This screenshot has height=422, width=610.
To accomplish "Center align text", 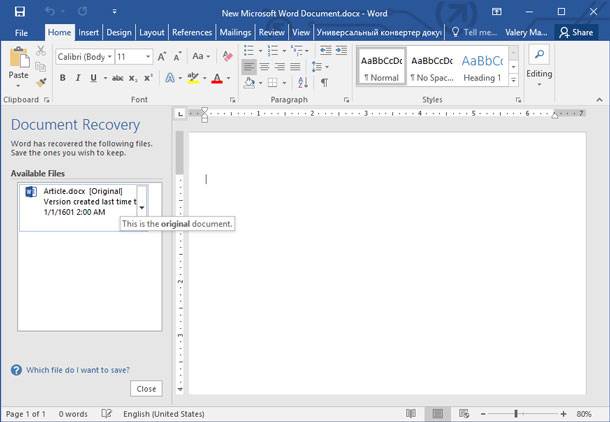I will coord(265,67).
